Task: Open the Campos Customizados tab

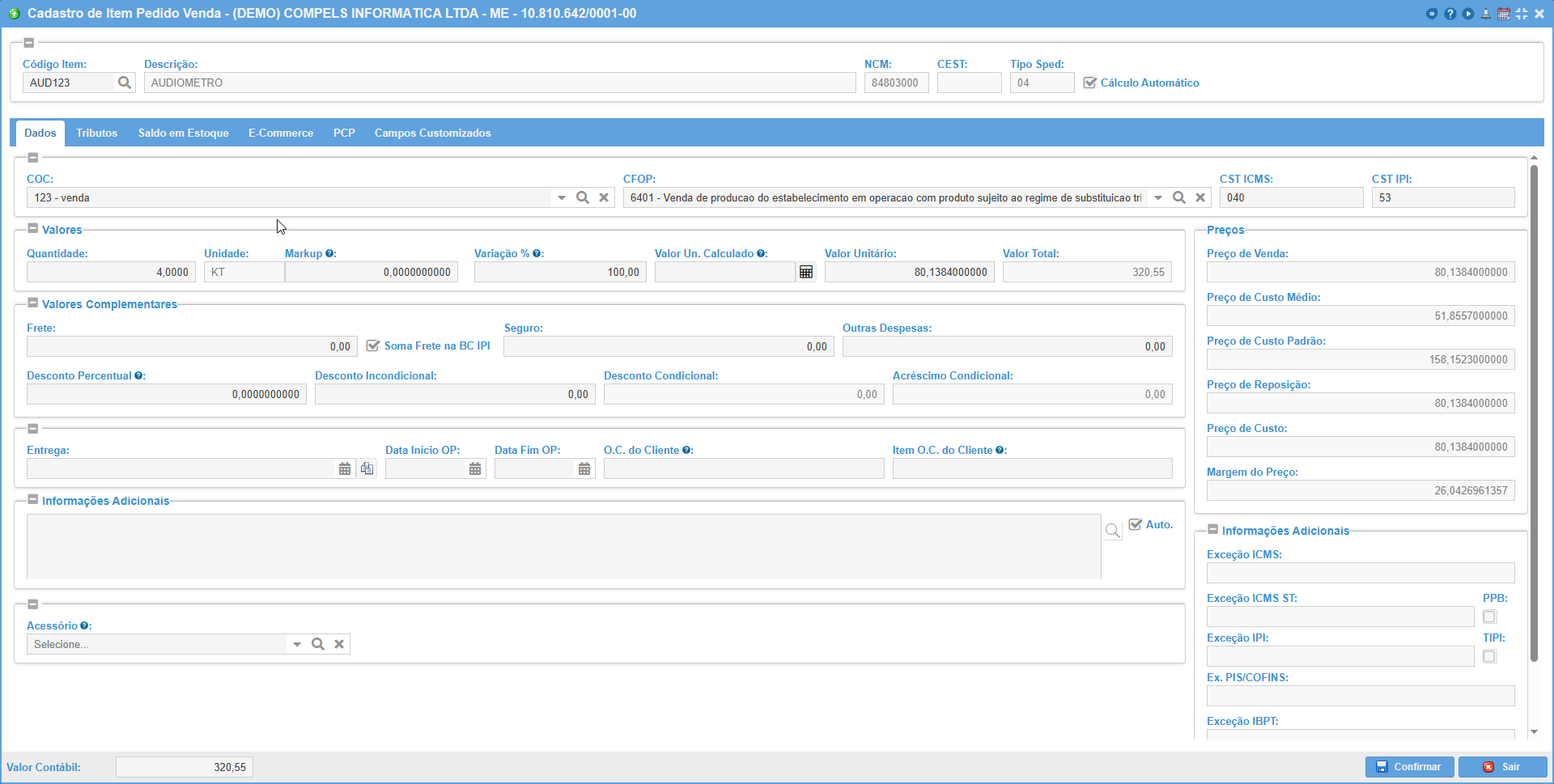Action: point(433,133)
